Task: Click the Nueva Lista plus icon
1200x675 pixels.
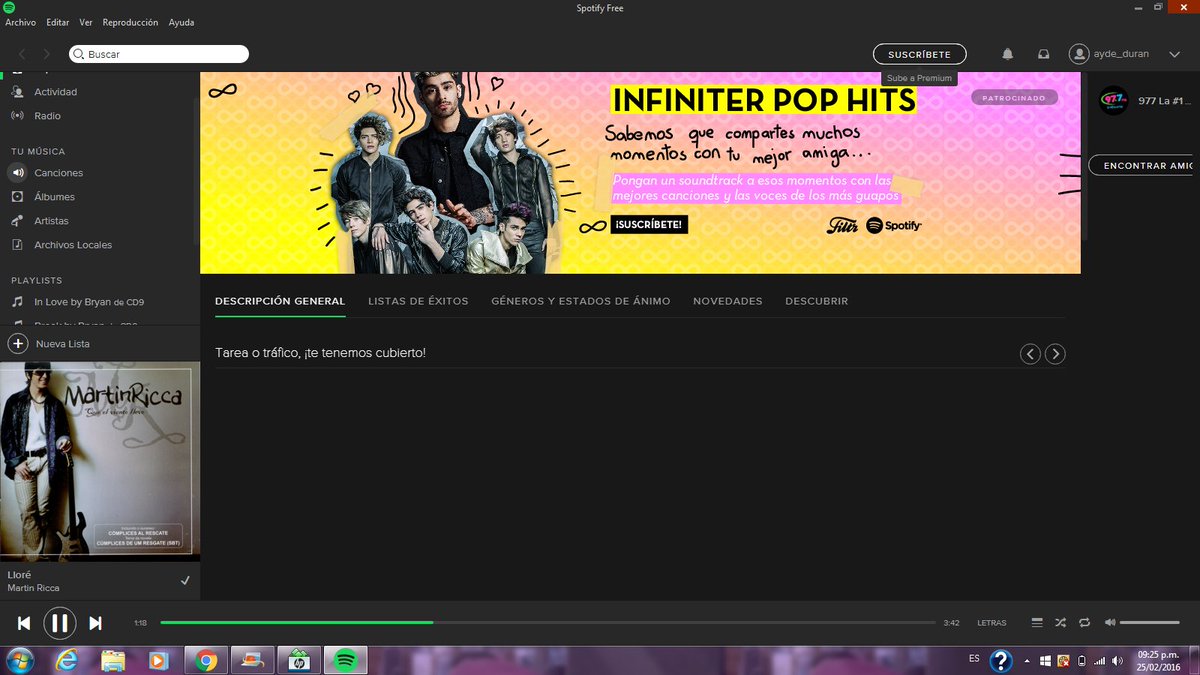Action: pyautogui.click(x=18, y=344)
